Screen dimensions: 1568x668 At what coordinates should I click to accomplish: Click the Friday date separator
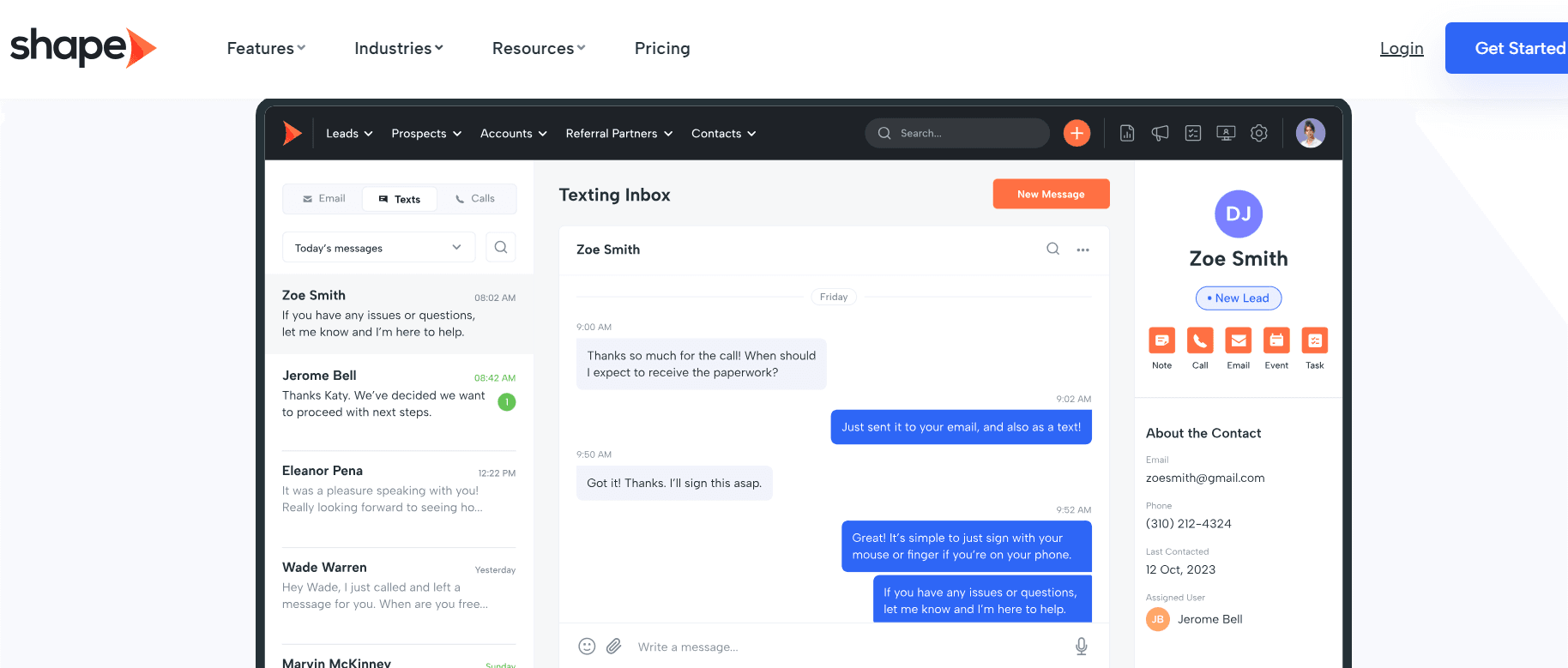[x=834, y=297]
